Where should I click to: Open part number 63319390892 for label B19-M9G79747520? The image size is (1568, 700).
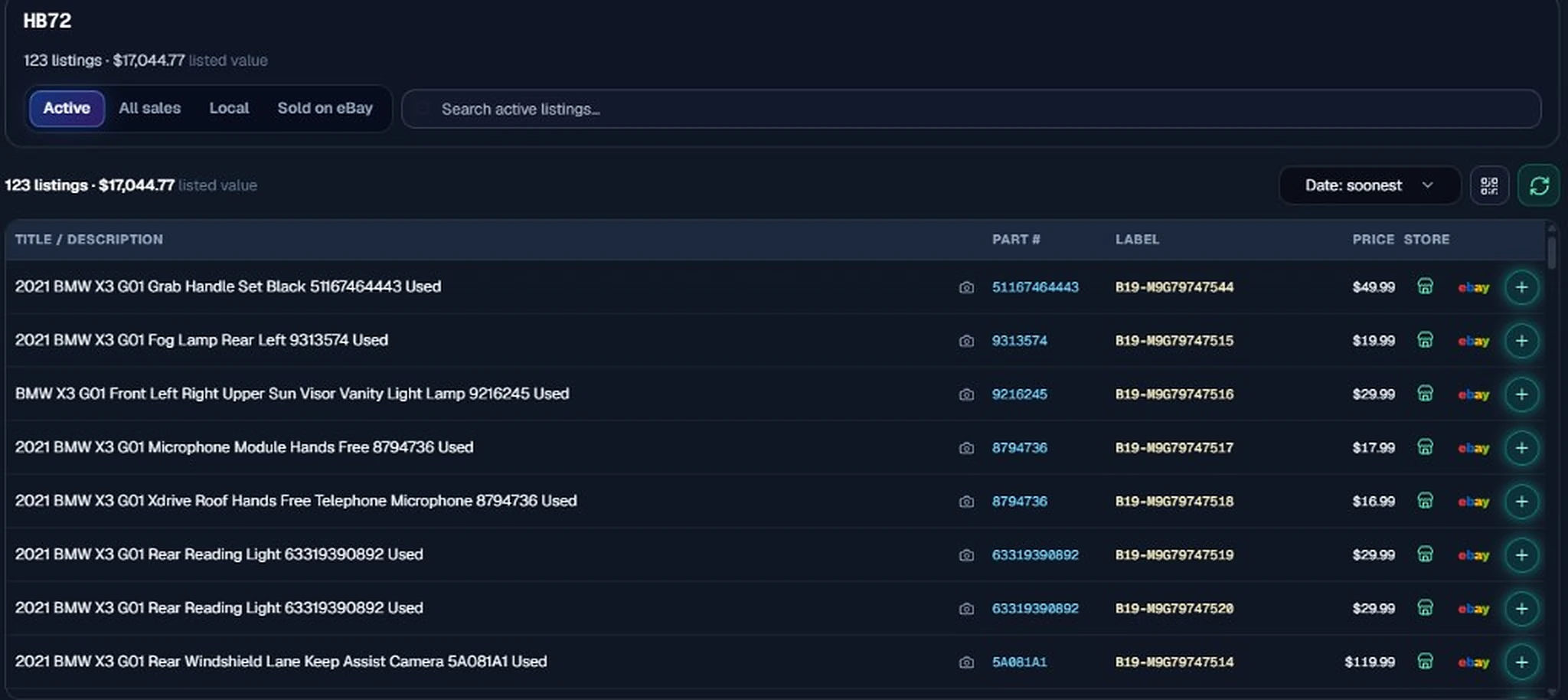coord(1035,609)
